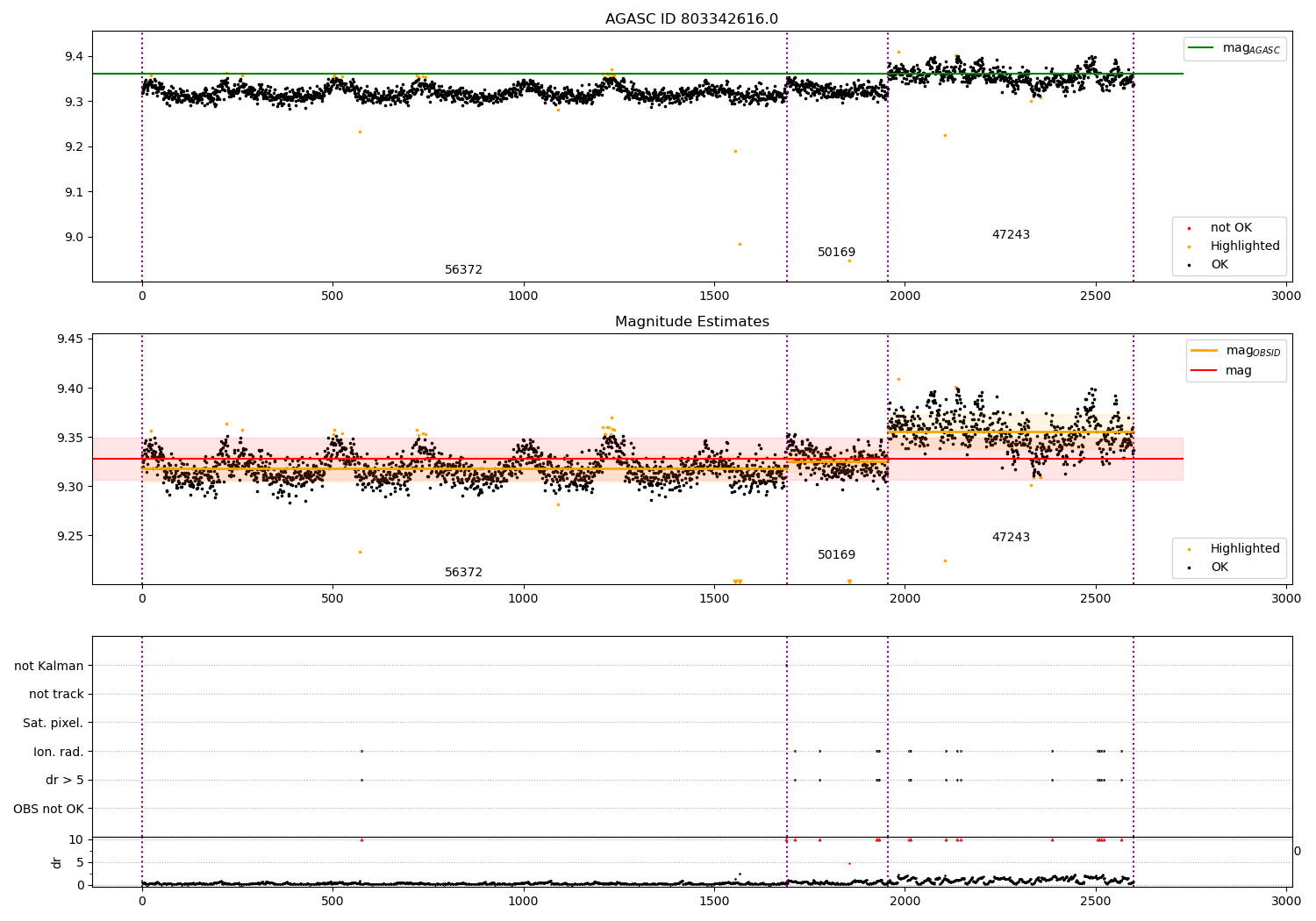Click obsid label 56372 in the Magnitude Estimates plot
Screen dimensions: 1316x921
pyautogui.click(x=463, y=573)
